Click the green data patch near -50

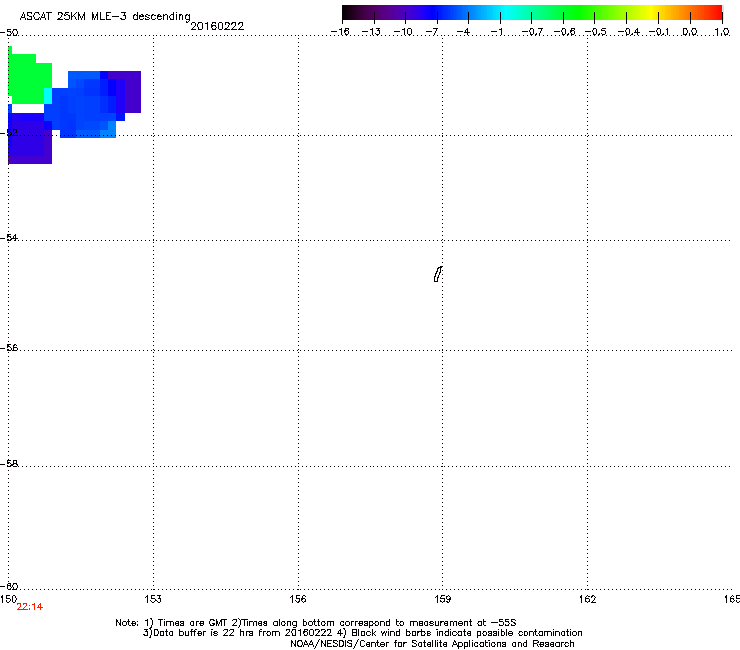(x=29, y=78)
